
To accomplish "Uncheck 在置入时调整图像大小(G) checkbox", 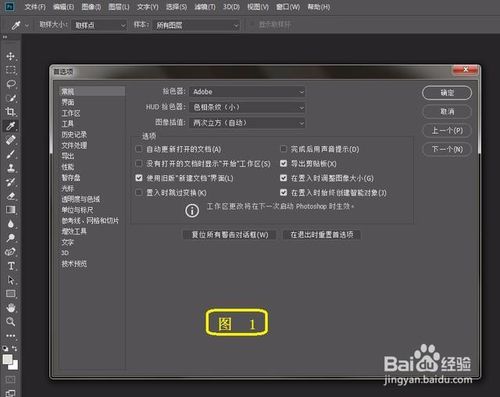I will coord(283,178).
